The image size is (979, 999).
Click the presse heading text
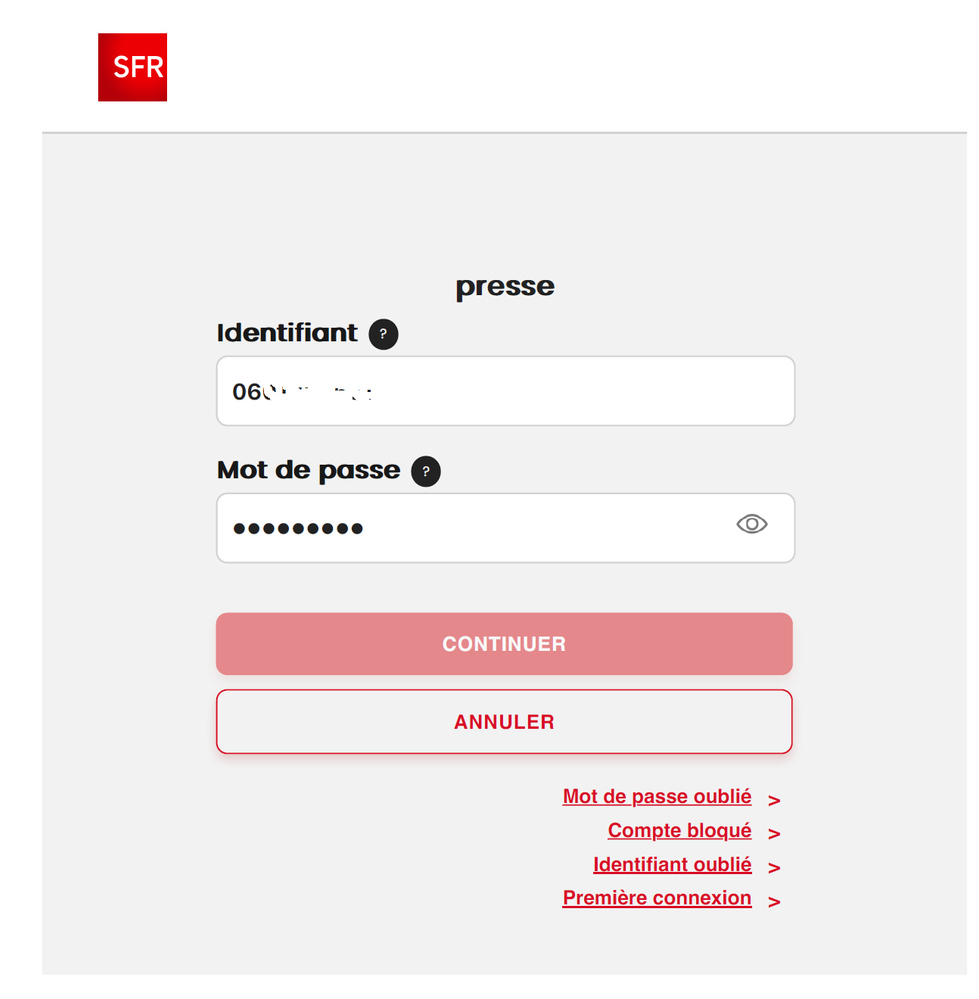click(505, 287)
